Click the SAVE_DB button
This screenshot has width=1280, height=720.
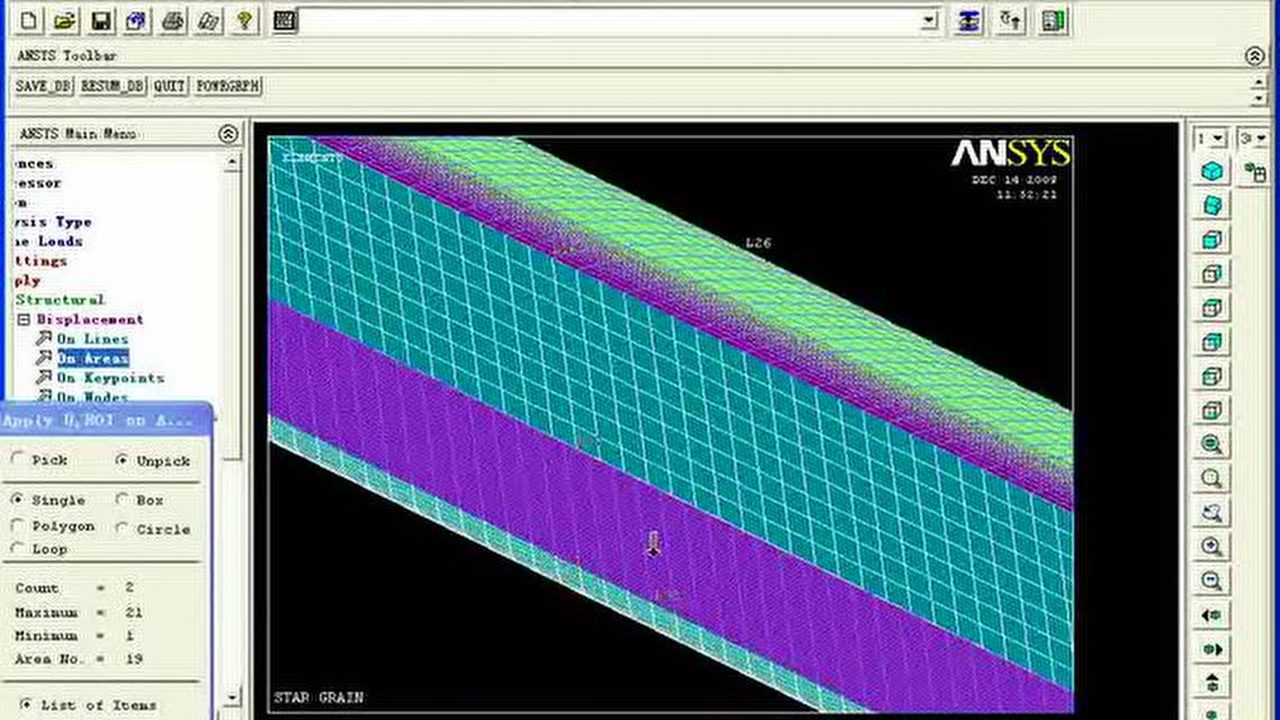[43, 86]
